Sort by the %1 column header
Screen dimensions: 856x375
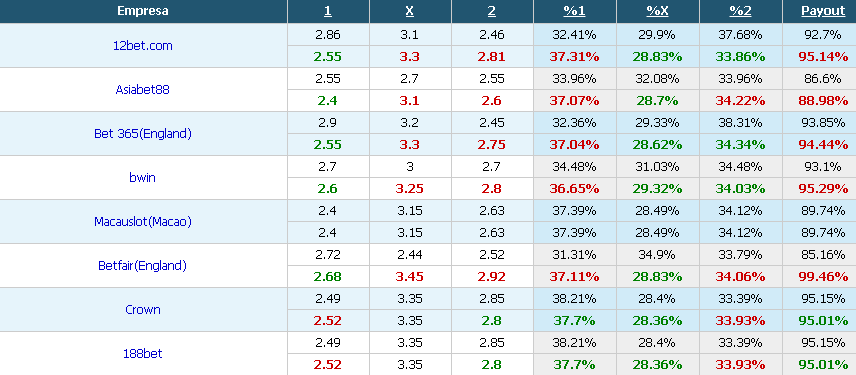point(574,11)
